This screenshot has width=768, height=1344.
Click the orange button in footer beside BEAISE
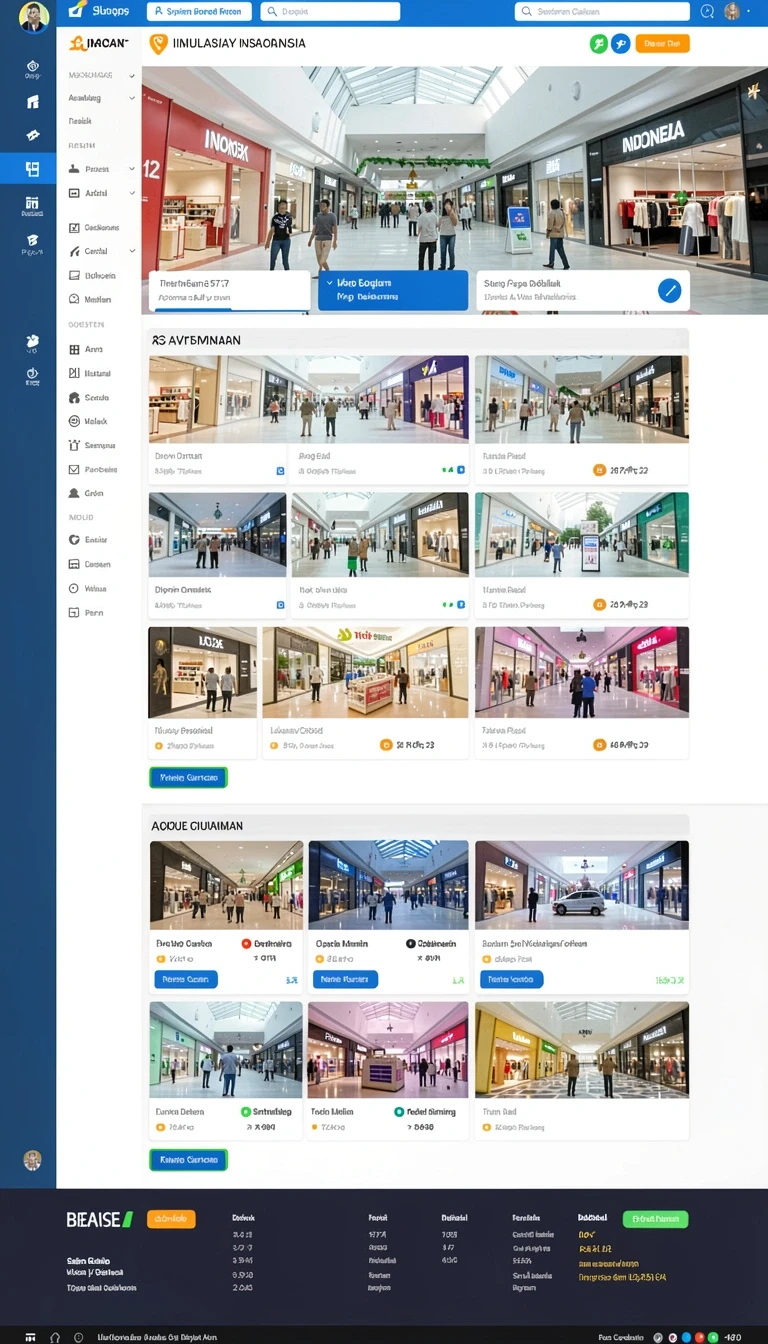pyautogui.click(x=171, y=1219)
